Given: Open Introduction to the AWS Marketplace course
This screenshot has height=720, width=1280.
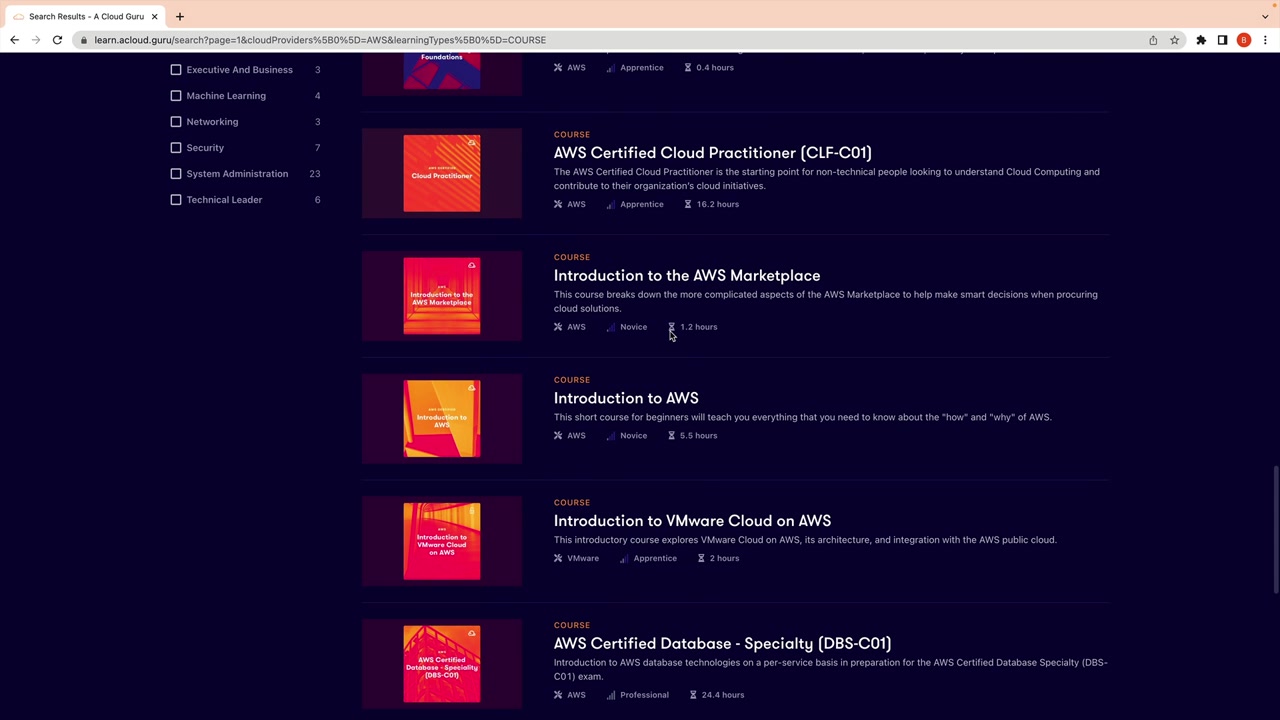Looking at the screenshot, I should (x=687, y=276).
